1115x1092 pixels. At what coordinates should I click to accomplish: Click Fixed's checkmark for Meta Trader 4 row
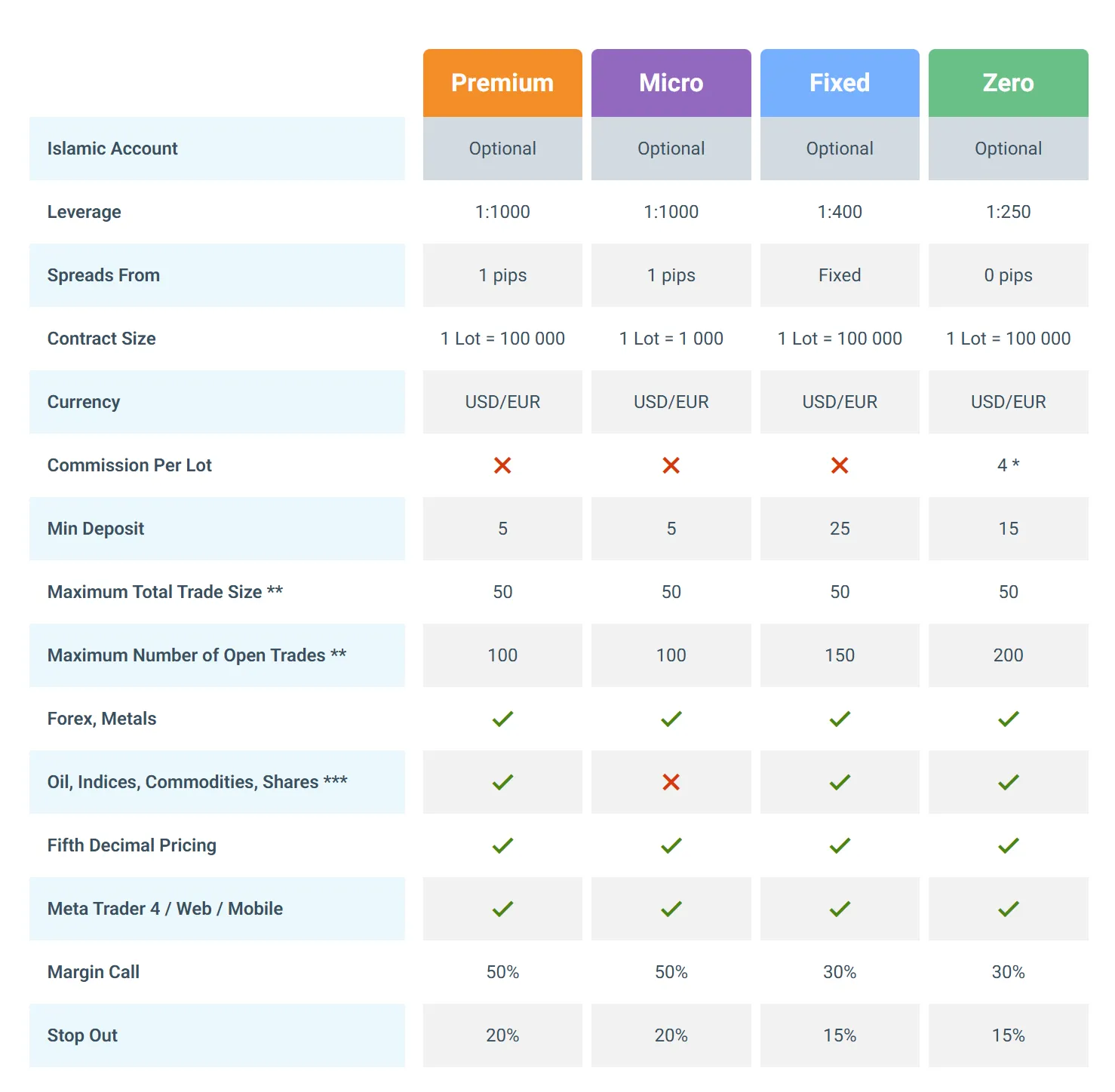pos(840,909)
